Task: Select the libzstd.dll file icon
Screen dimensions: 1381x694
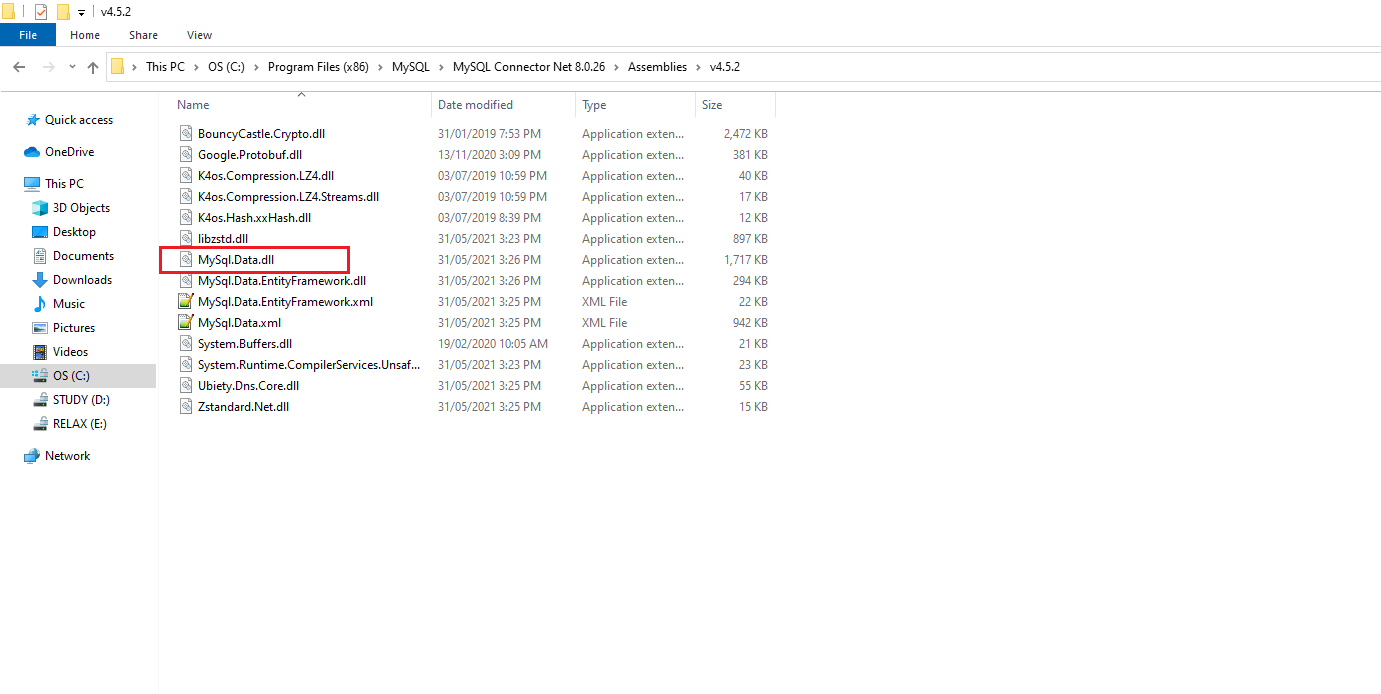Action: tap(185, 239)
